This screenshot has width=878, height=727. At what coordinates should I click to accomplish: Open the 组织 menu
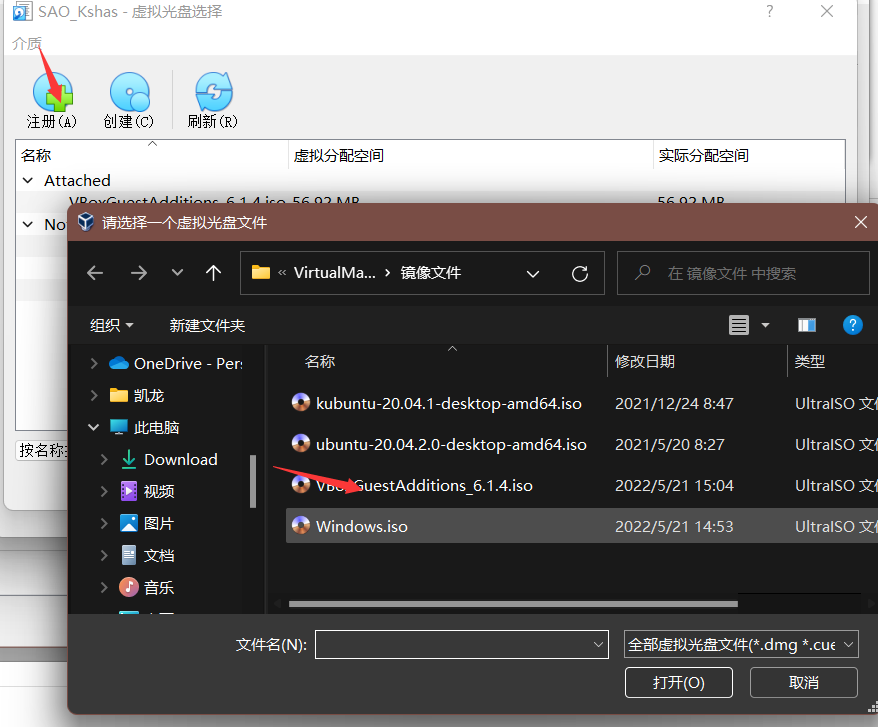(110, 325)
